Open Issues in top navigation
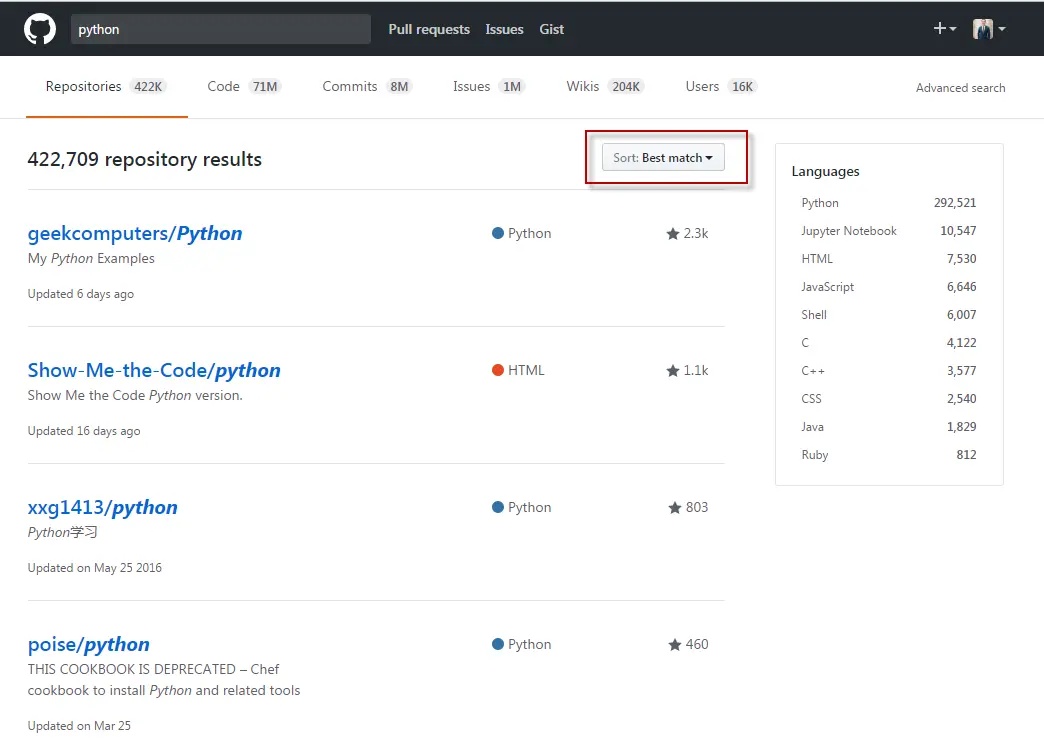 (x=504, y=29)
